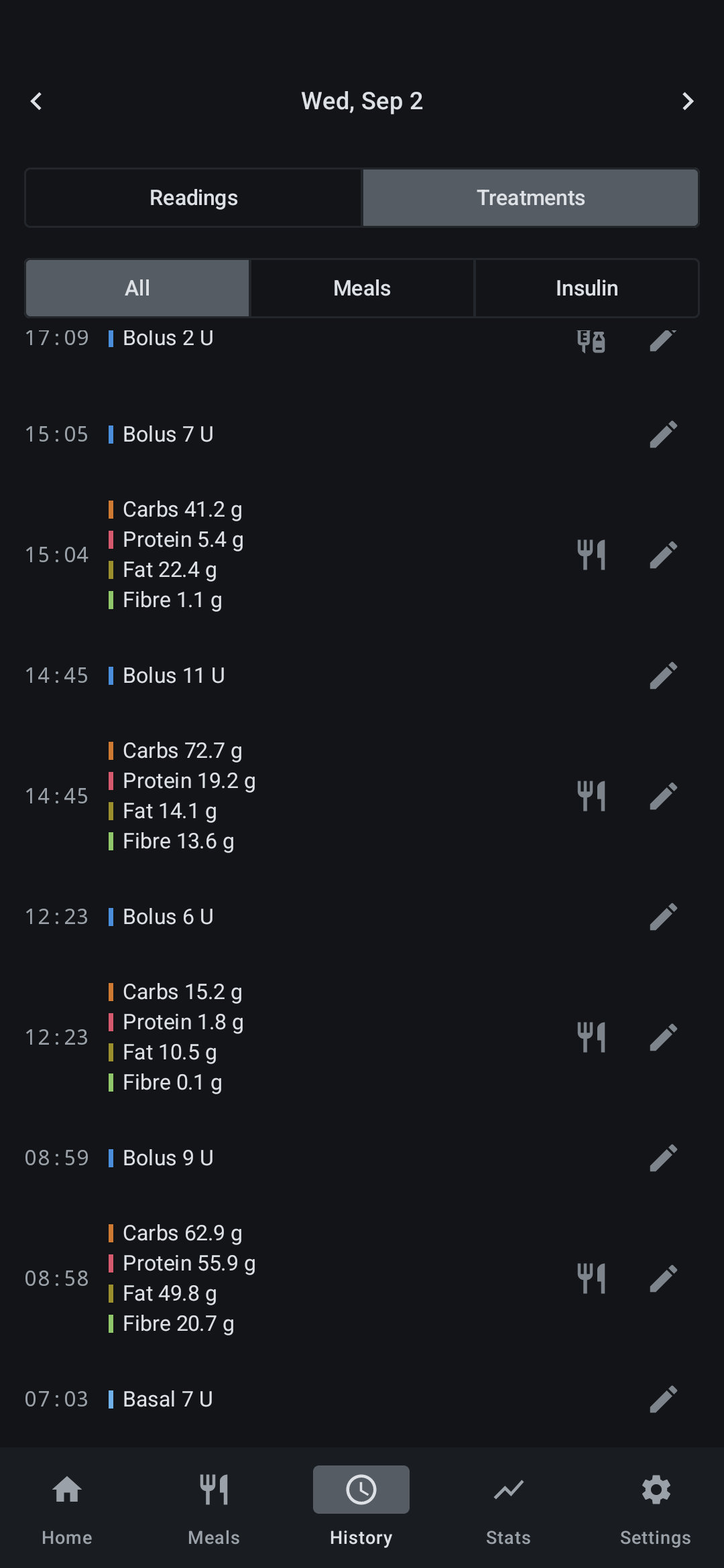Edit the 08:59 Bolus 9 U entry

click(663, 1158)
